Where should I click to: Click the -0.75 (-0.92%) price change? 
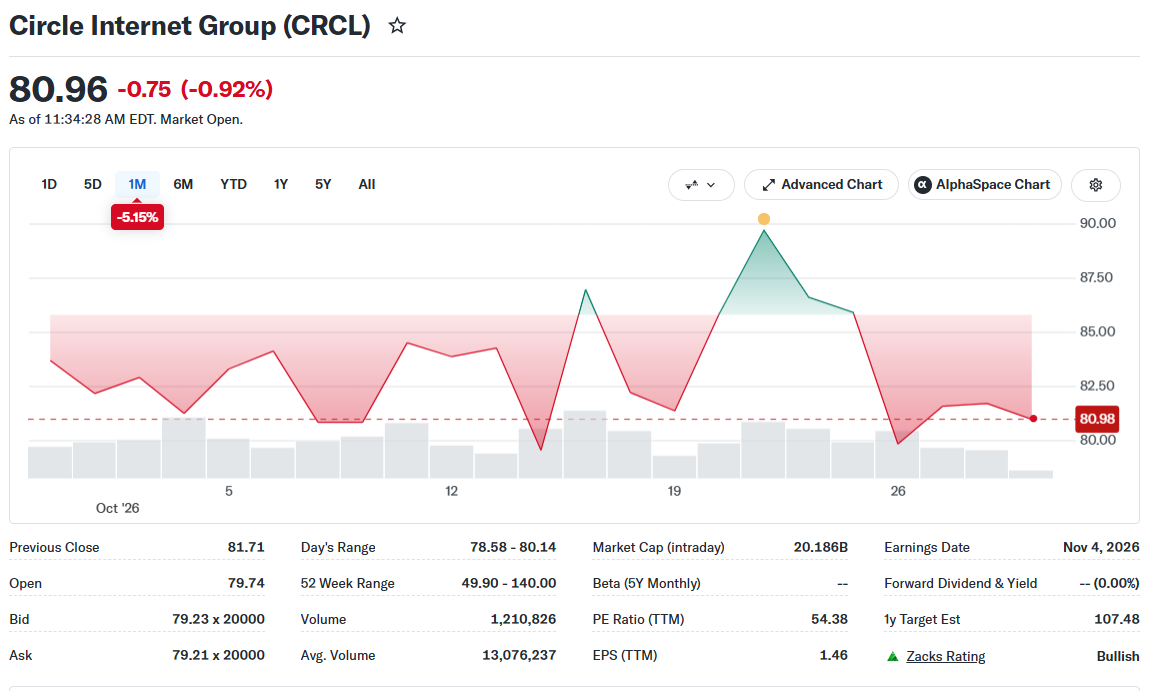coord(195,89)
